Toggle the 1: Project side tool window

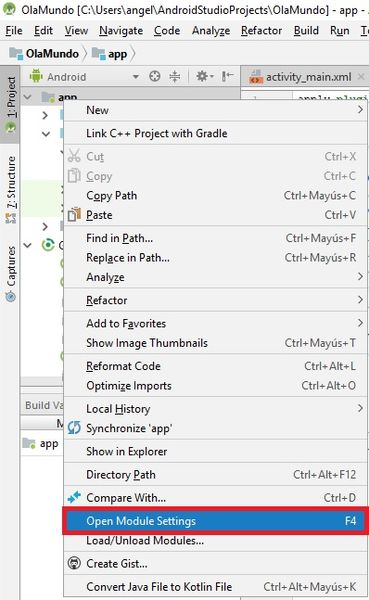click(11, 104)
